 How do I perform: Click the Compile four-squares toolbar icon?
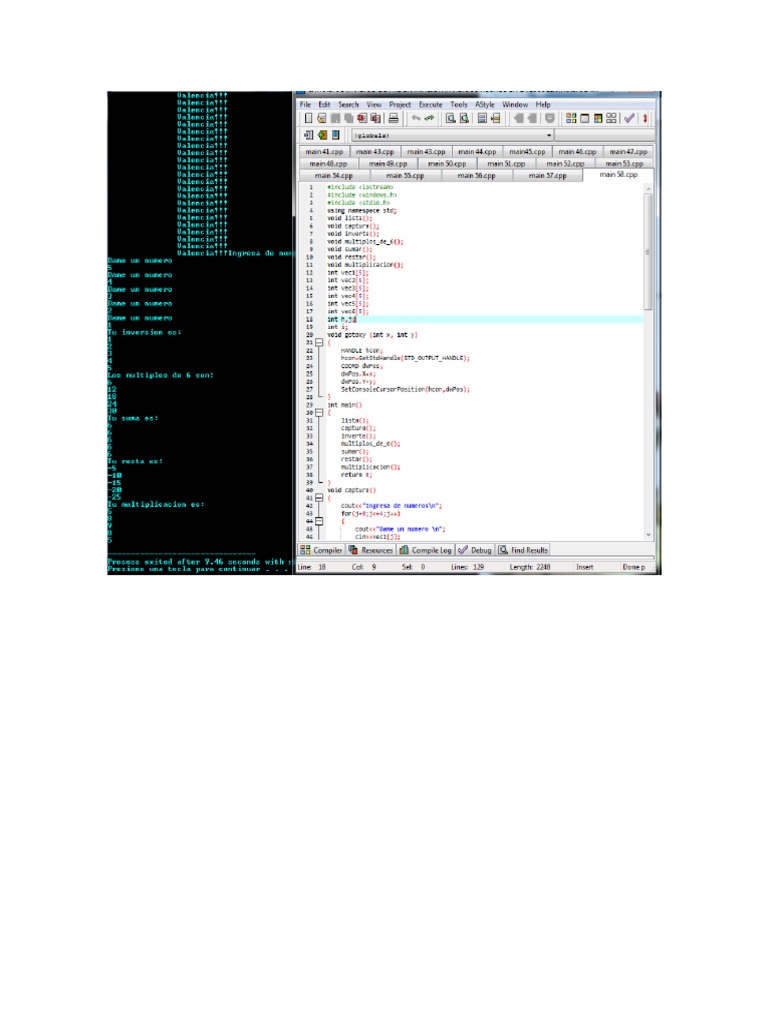click(x=570, y=118)
